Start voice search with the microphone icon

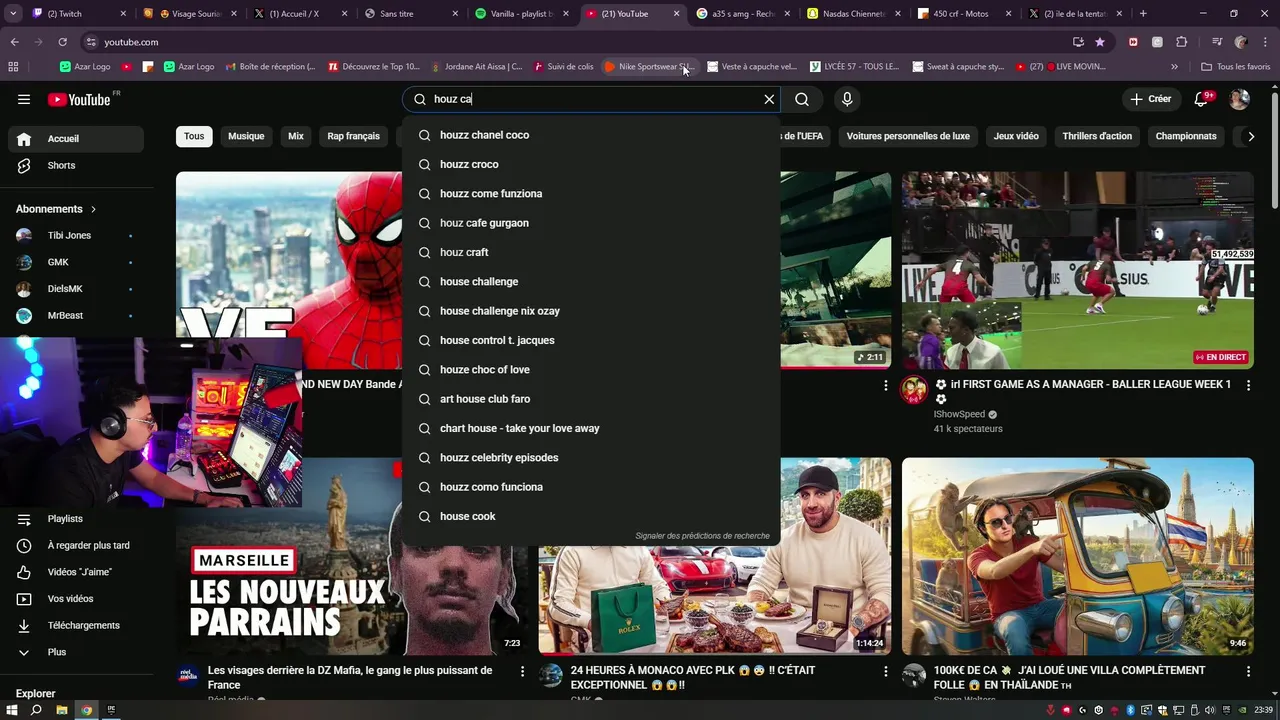click(847, 99)
